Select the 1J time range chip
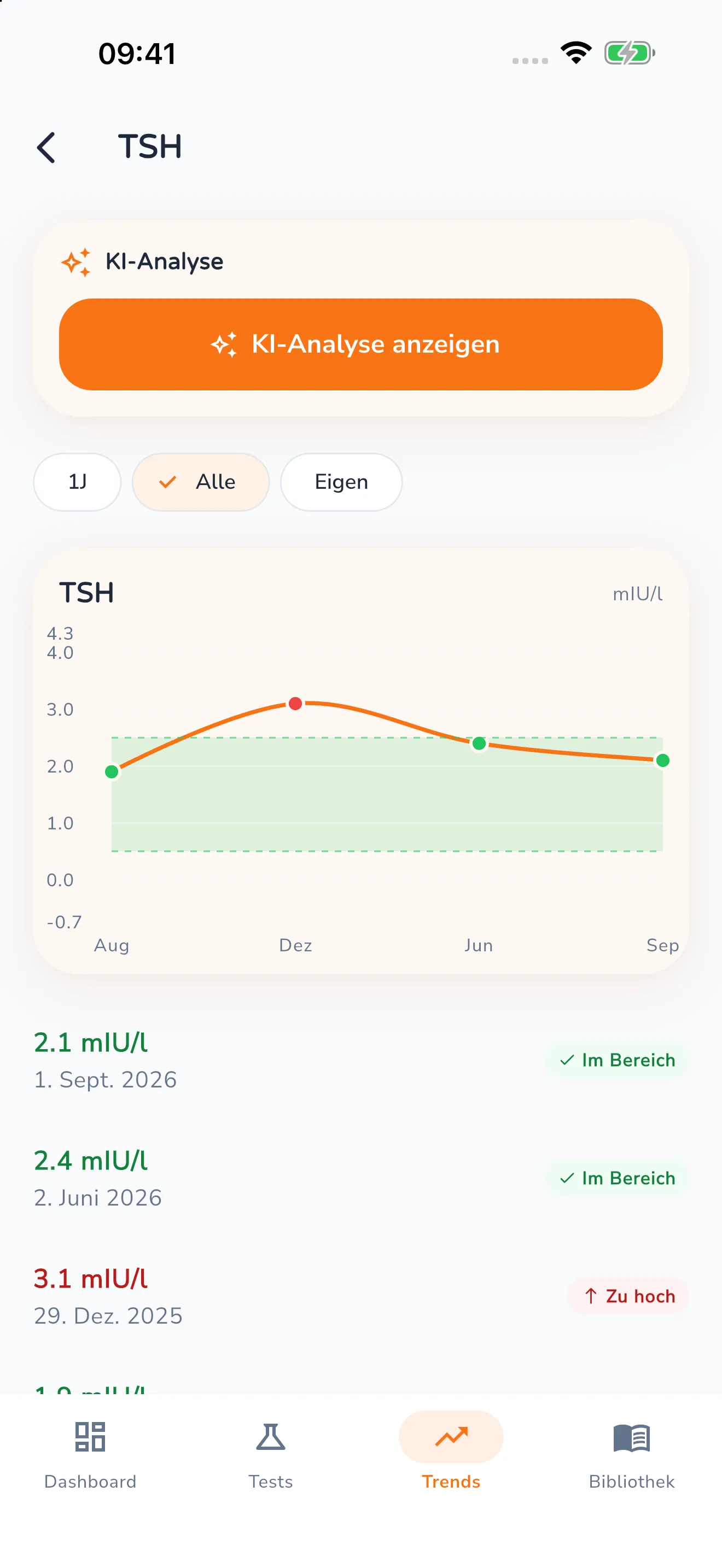 [77, 482]
